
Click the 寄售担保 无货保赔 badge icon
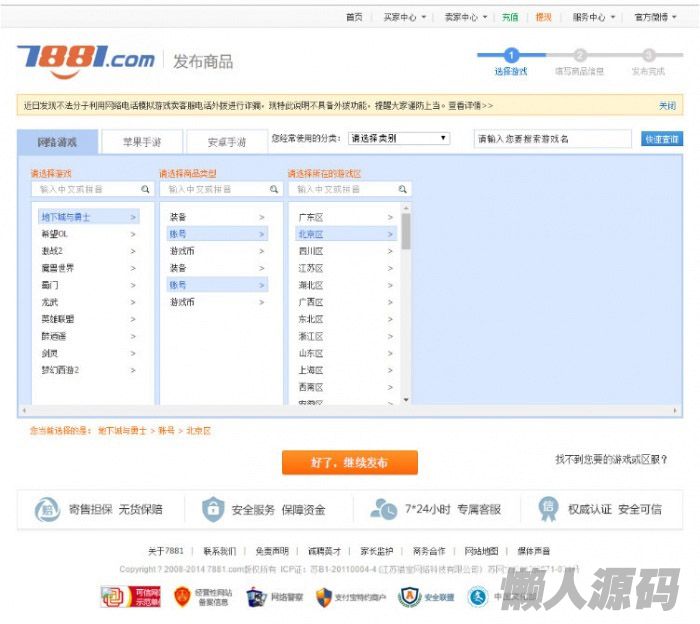click(x=47, y=510)
